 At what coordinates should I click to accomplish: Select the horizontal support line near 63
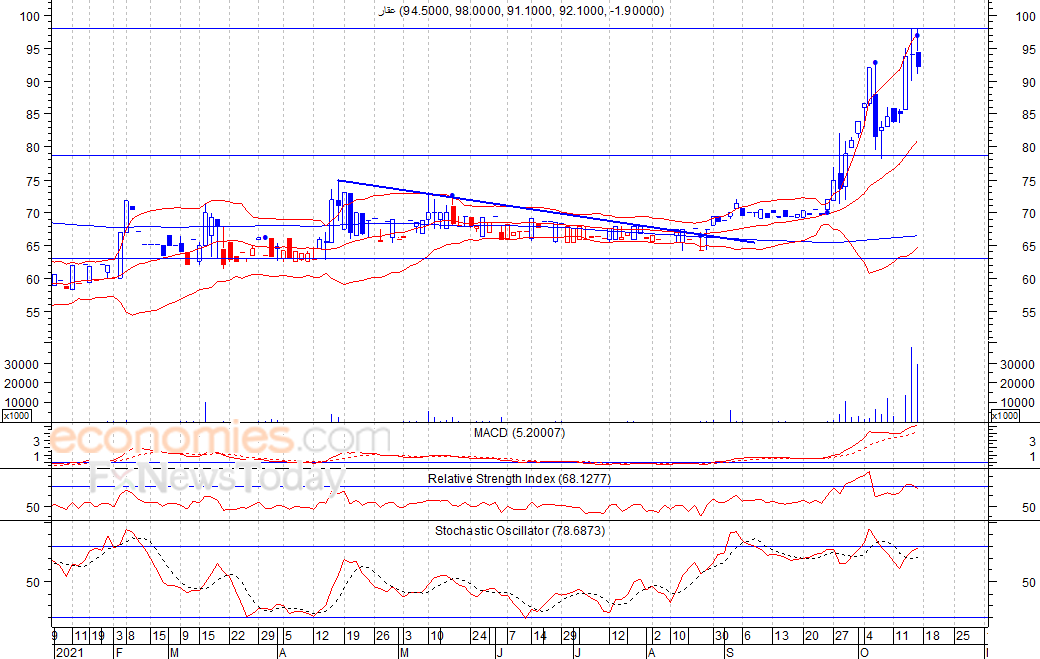pyautogui.click(x=520, y=259)
